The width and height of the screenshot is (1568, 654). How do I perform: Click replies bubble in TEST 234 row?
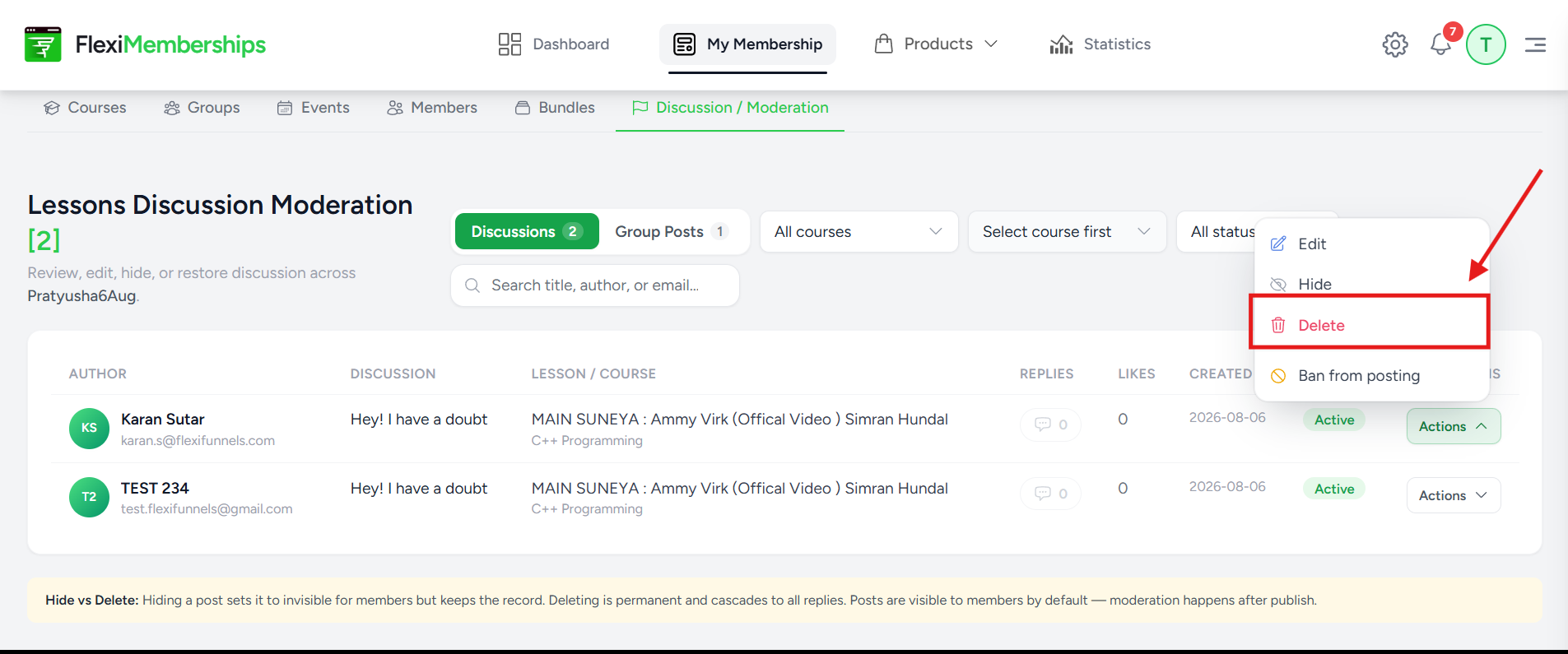point(1050,494)
